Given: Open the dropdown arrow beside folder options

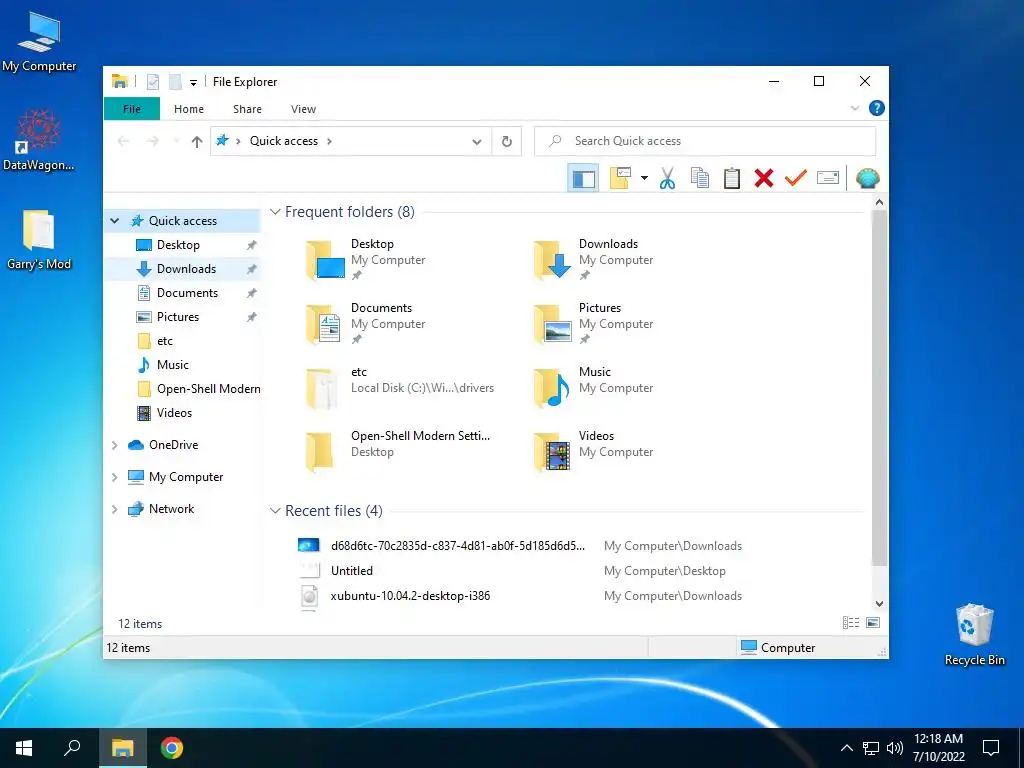Looking at the screenshot, I should pos(644,178).
